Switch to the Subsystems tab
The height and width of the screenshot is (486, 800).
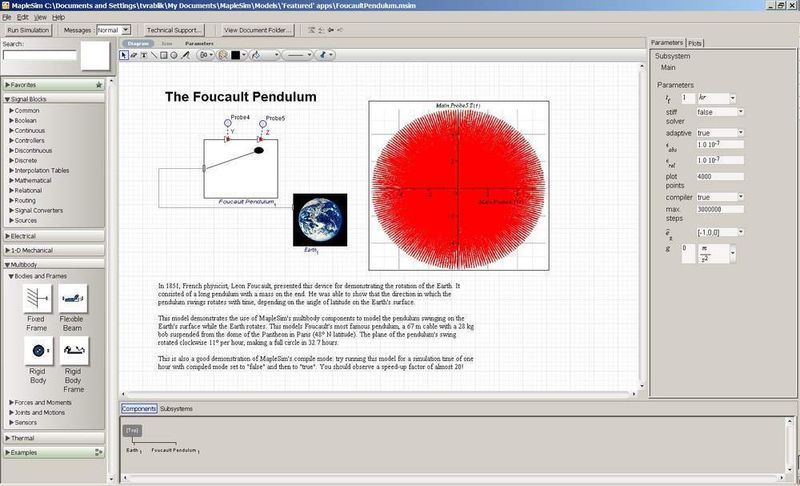pos(176,409)
